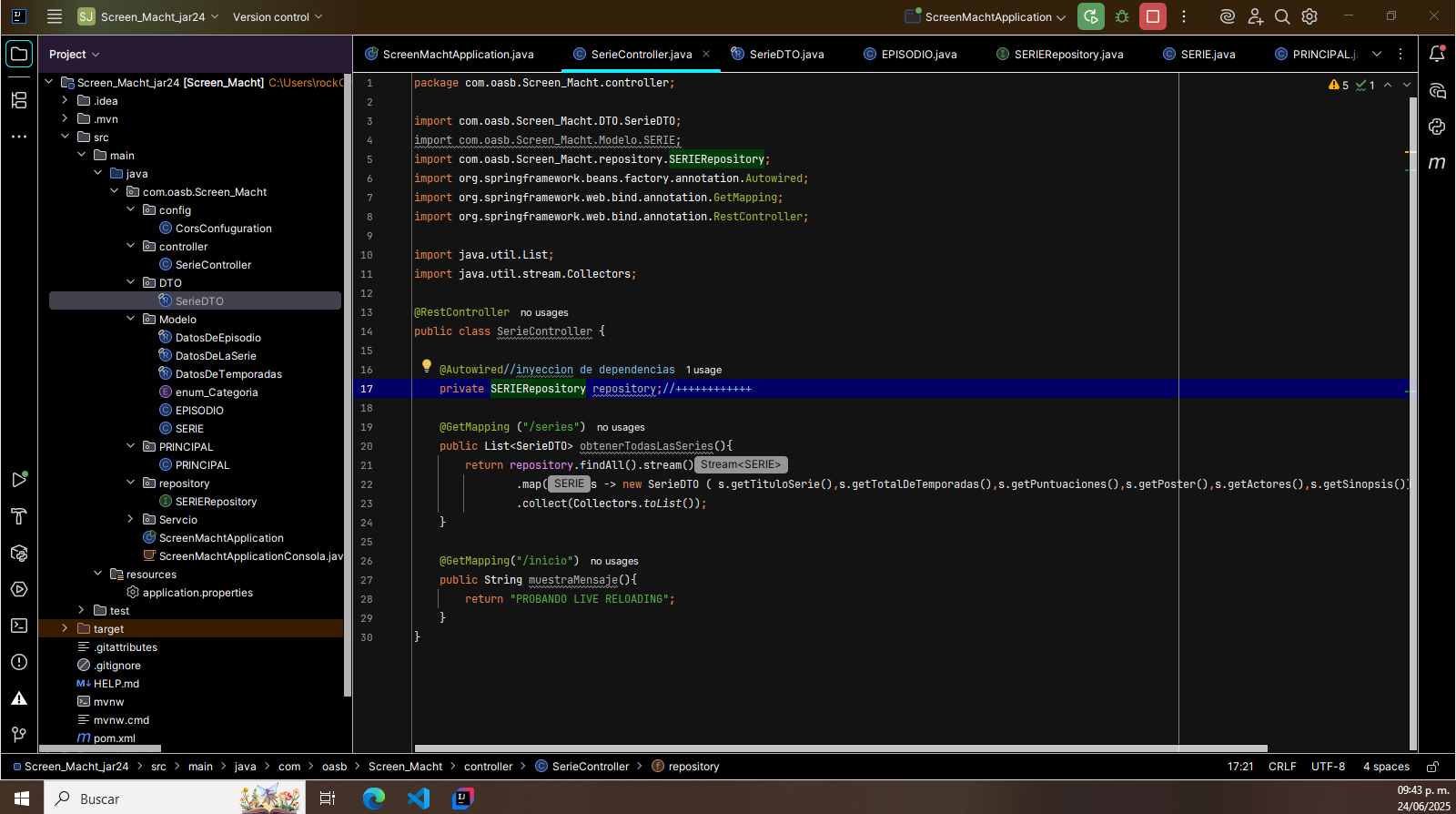Switch to SERIE.java tab
This screenshot has width=1456, height=814.
pyautogui.click(x=1199, y=55)
